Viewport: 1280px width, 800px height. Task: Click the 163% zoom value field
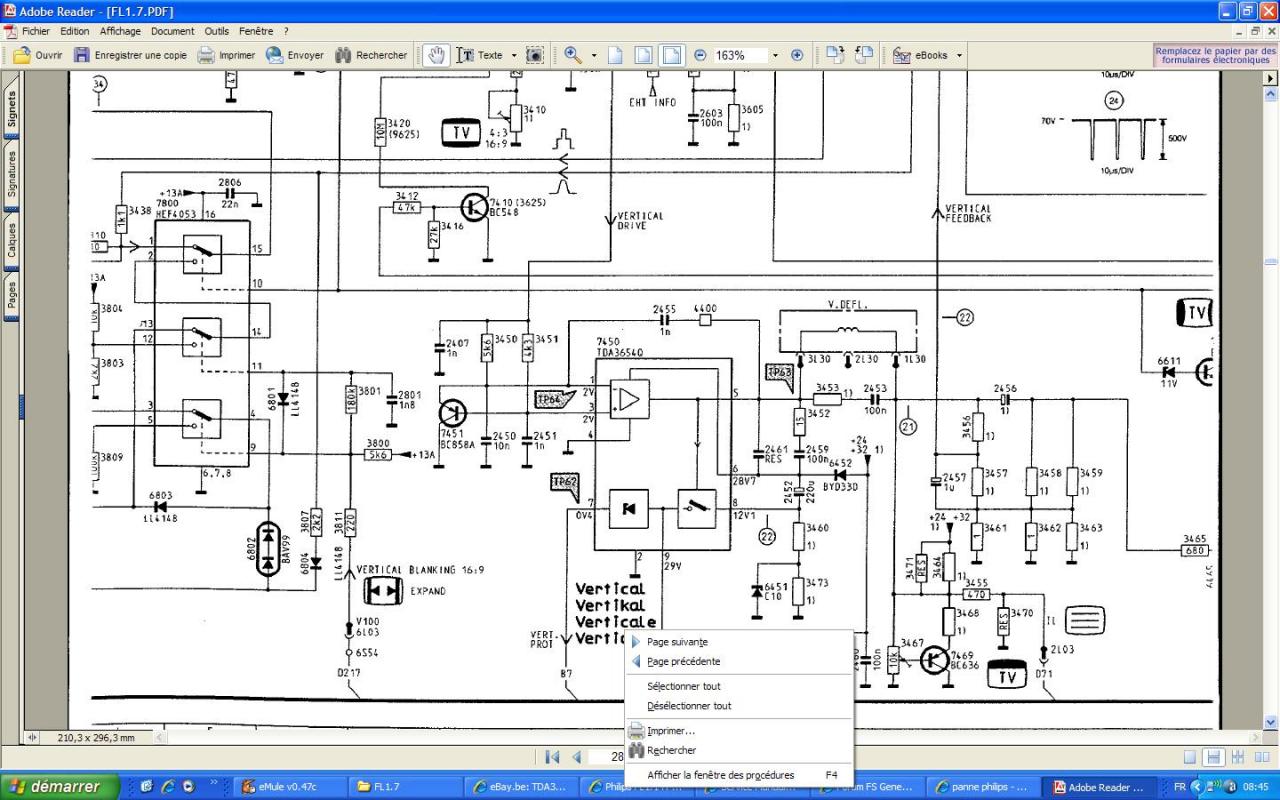(x=739, y=55)
